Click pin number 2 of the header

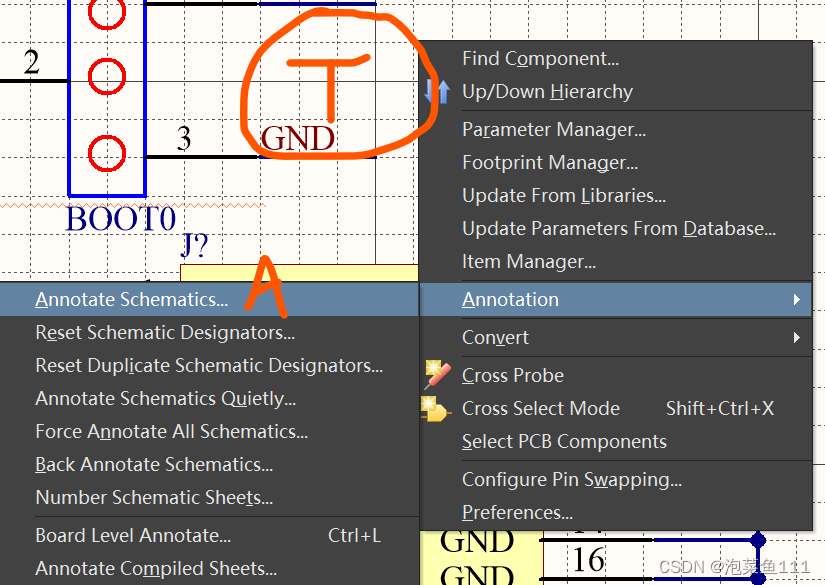point(32,62)
